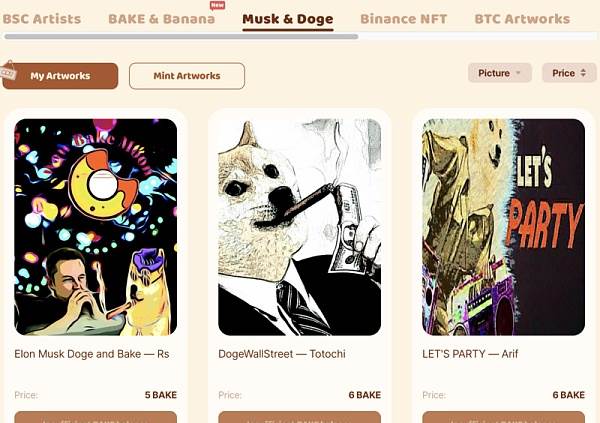Go to the BTC Artworks tab
Image resolution: width=600 pixels, height=423 pixels.
(522, 19)
